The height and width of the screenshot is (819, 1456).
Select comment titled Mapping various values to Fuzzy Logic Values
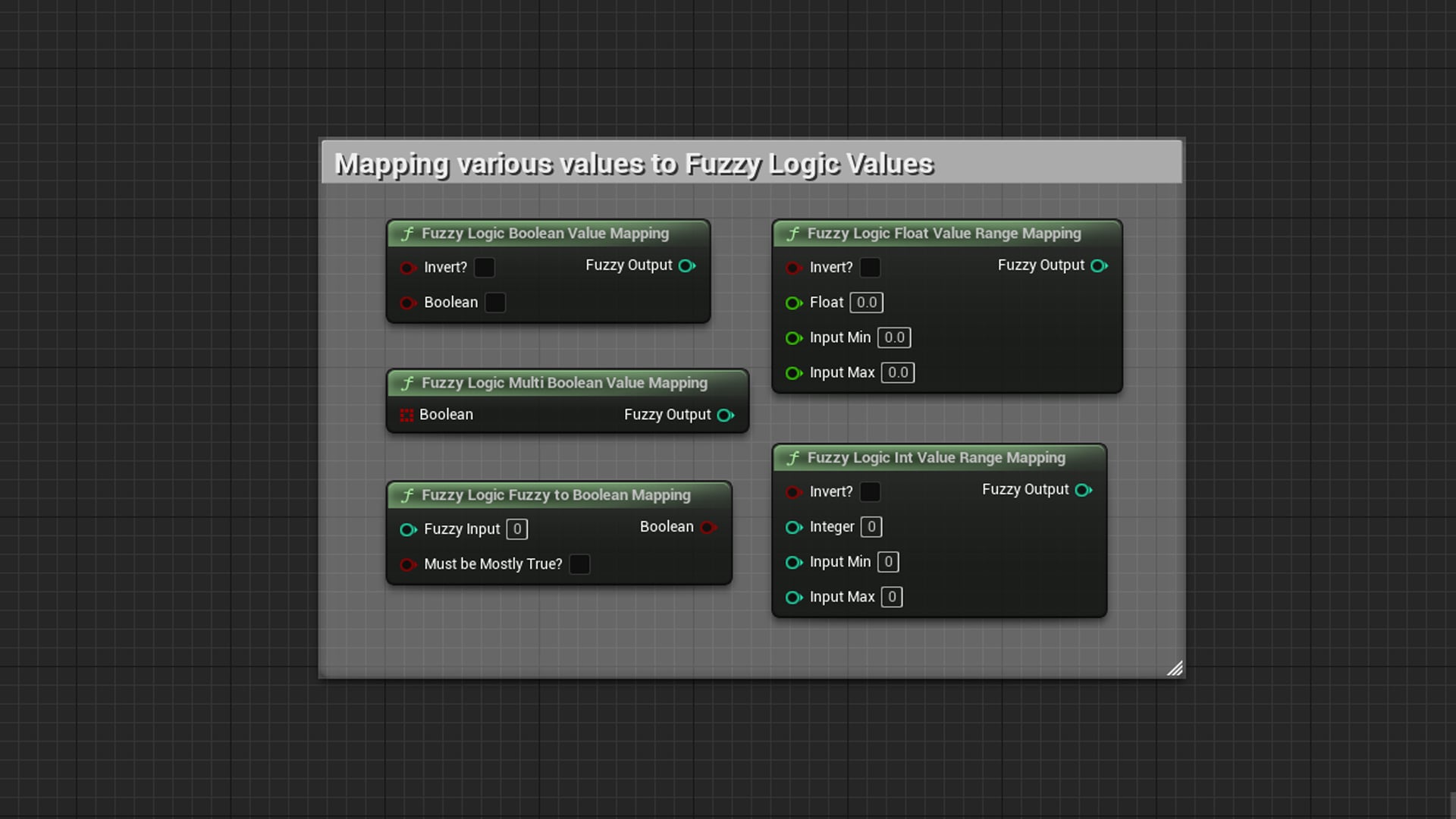[x=634, y=164]
